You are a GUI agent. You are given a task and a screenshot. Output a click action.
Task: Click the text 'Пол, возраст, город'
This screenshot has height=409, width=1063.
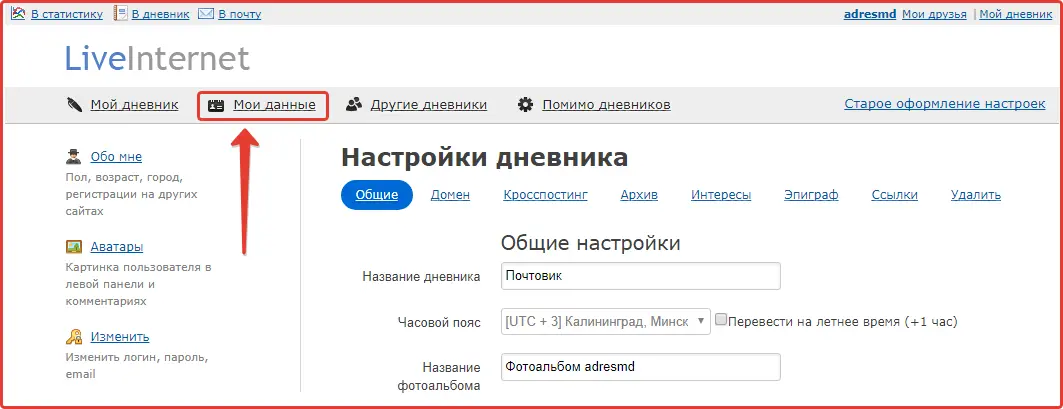pos(123,177)
